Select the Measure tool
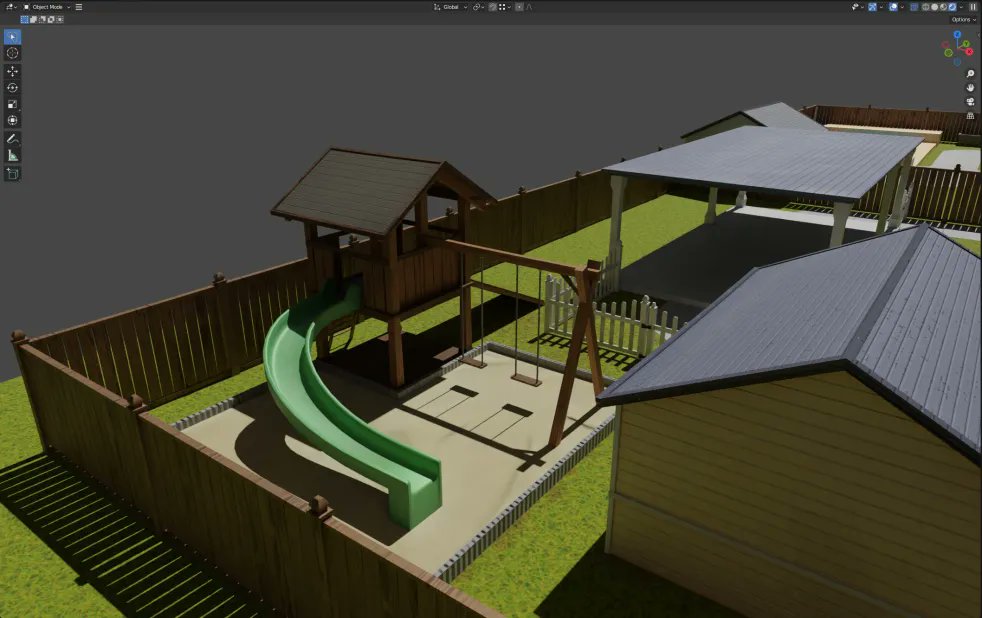Screen dimensions: 982x618 [12, 155]
